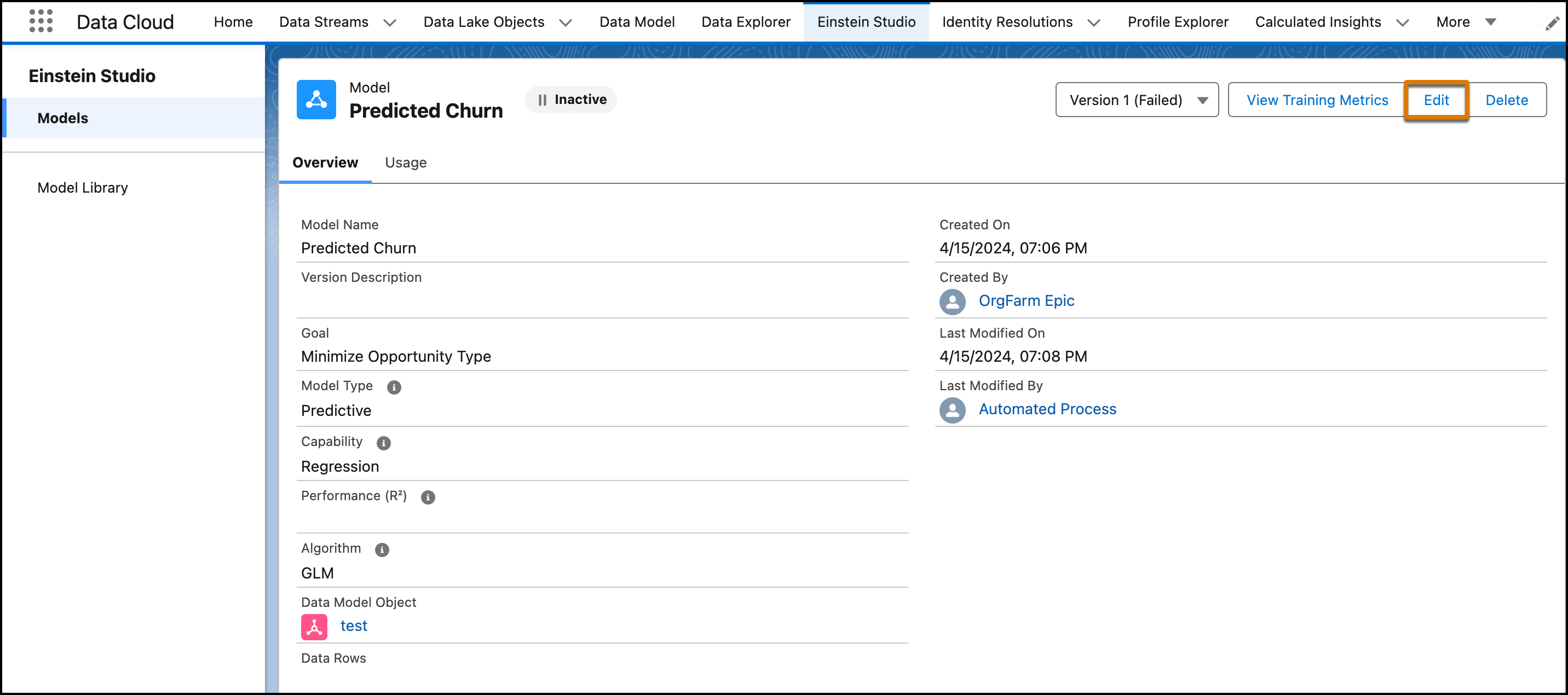The height and width of the screenshot is (695, 1568).
Task: Click the Created On date 07:06 PM
Action: point(1013,248)
